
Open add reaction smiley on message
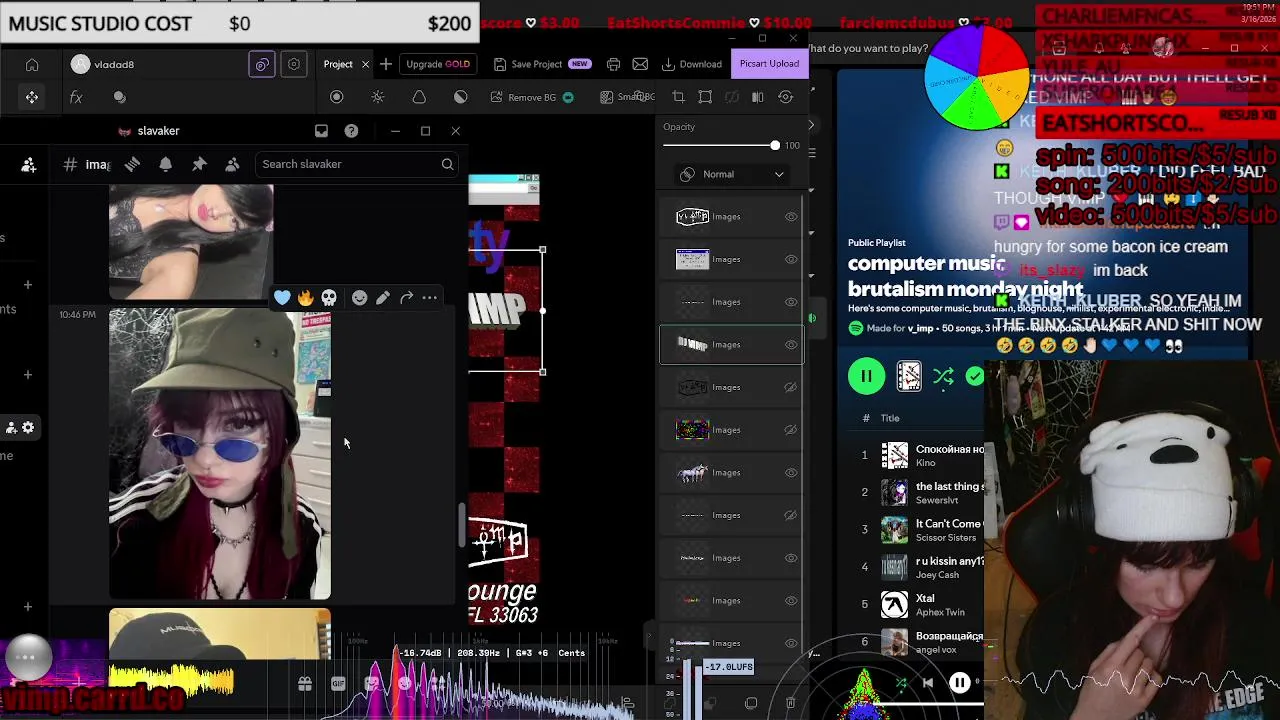pos(359,297)
